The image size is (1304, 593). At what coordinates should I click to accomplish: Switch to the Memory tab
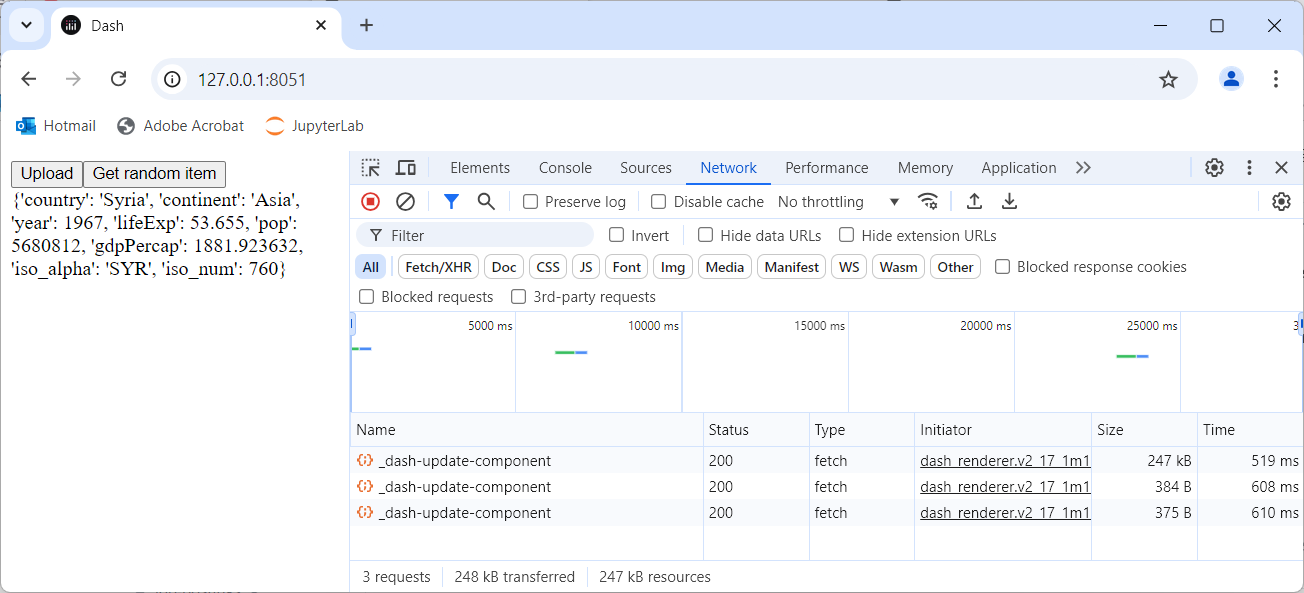(925, 168)
